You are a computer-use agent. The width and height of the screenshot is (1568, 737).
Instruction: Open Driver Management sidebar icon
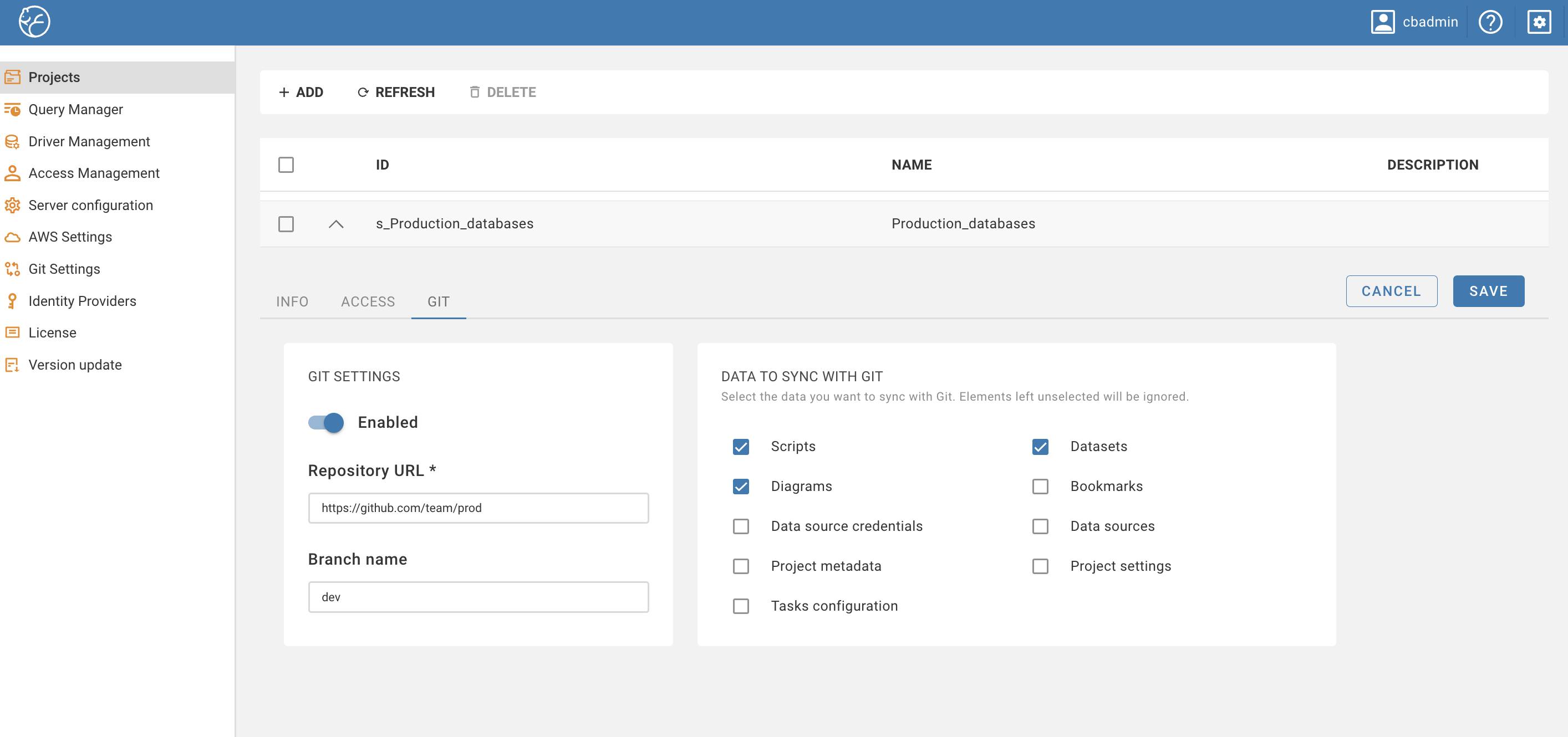pyautogui.click(x=12, y=141)
